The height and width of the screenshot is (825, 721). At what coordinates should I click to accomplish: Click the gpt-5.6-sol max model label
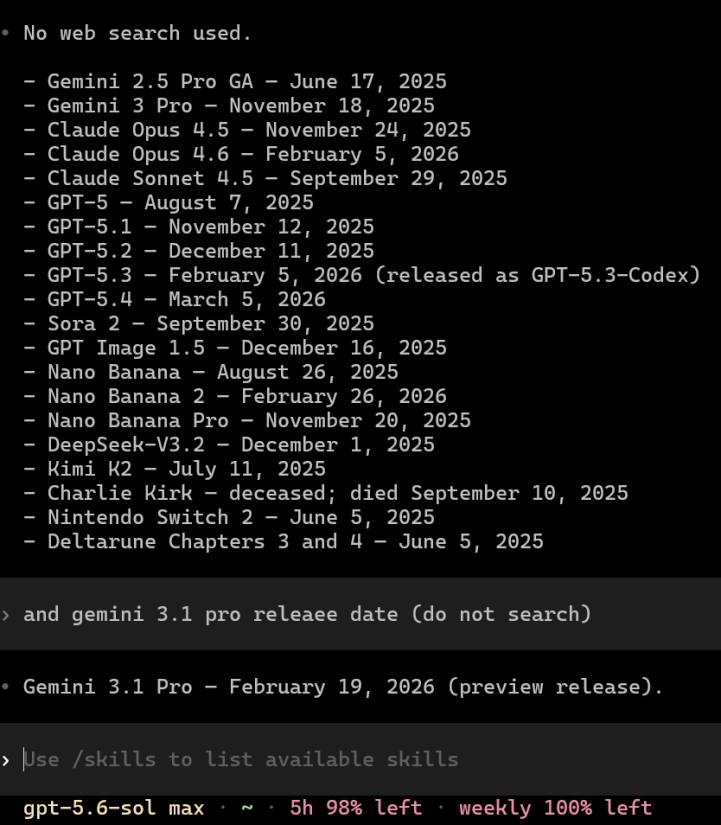click(x=114, y=808)
